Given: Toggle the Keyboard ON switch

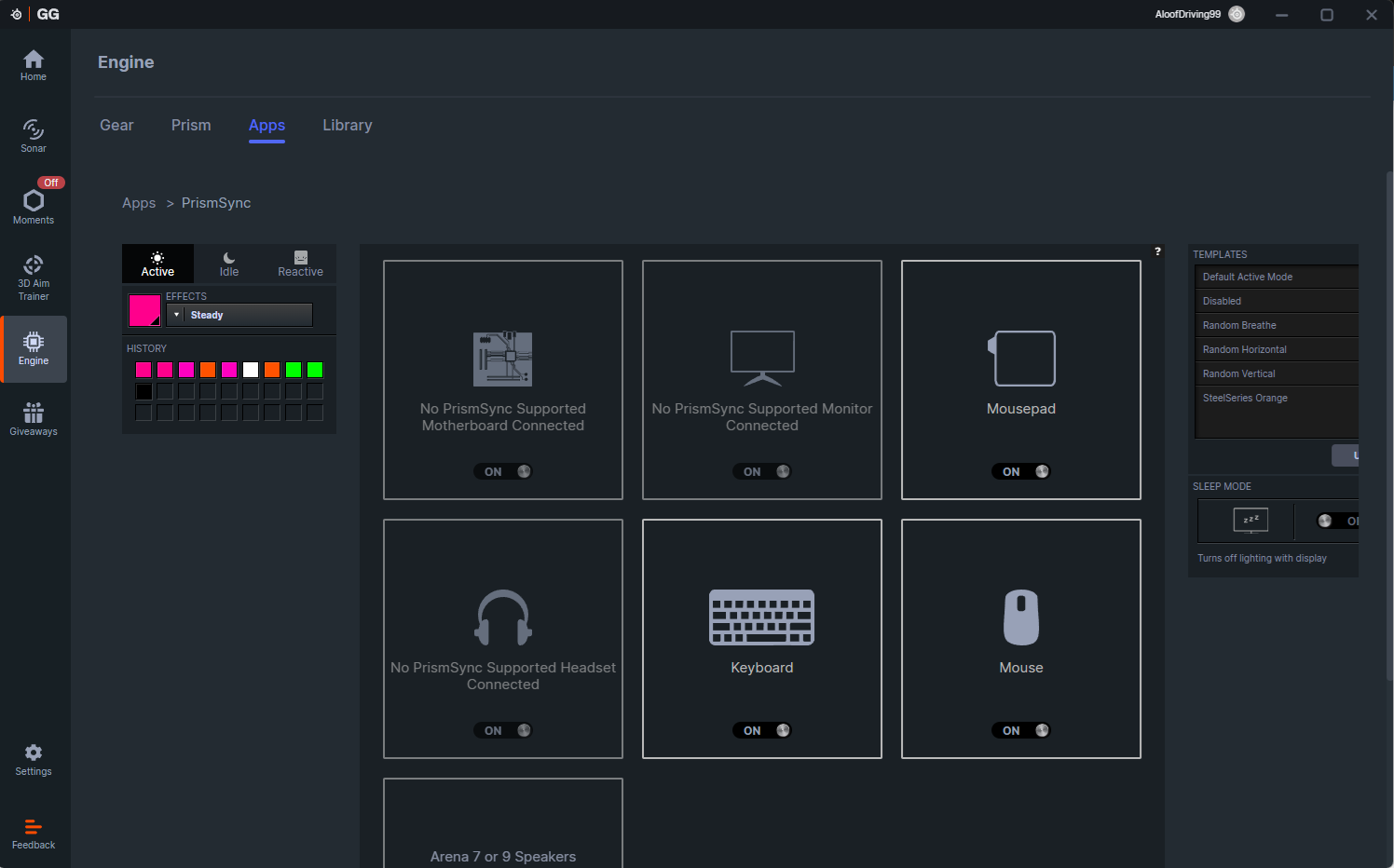Looking at the screenshot, I should pyautogui.click(x=762, y=730).
